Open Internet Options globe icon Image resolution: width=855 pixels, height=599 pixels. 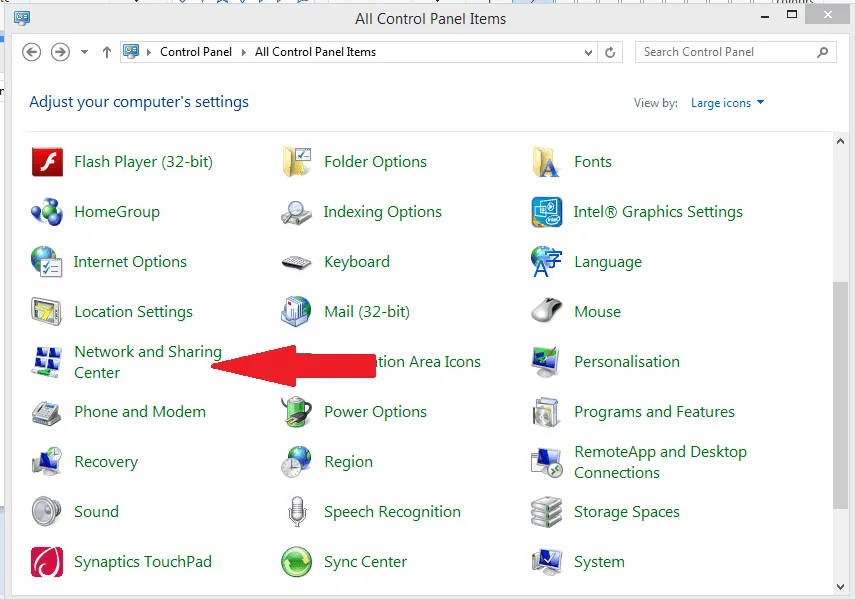pyautogui.click(x=46, y=262)
